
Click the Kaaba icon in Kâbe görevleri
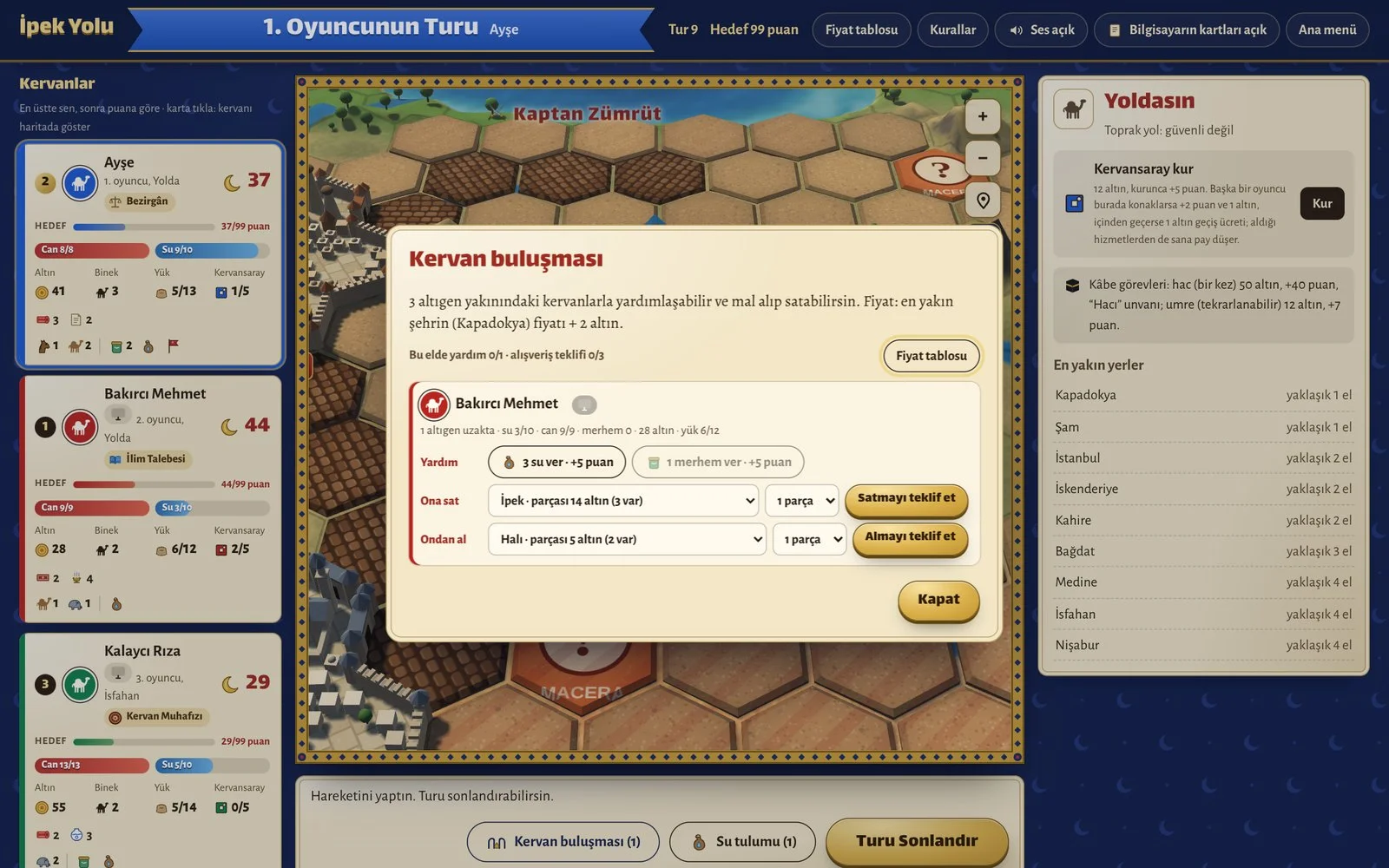1072,286
